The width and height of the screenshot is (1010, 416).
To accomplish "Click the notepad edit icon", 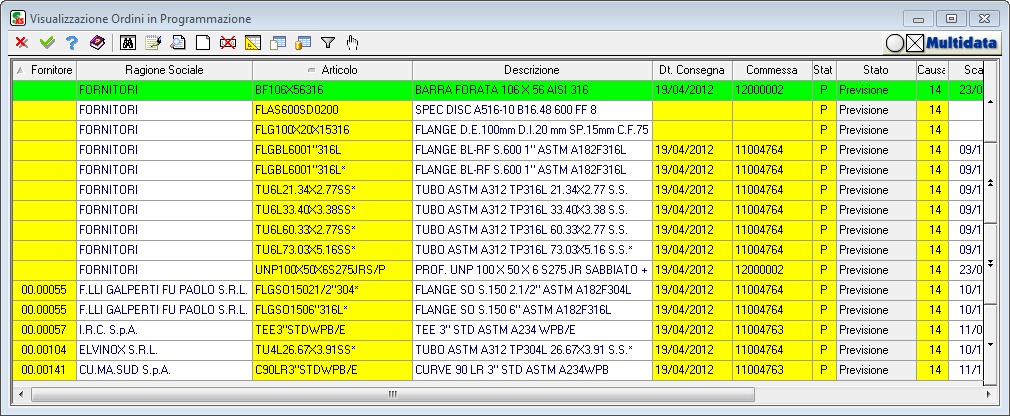I will point(153,42).
